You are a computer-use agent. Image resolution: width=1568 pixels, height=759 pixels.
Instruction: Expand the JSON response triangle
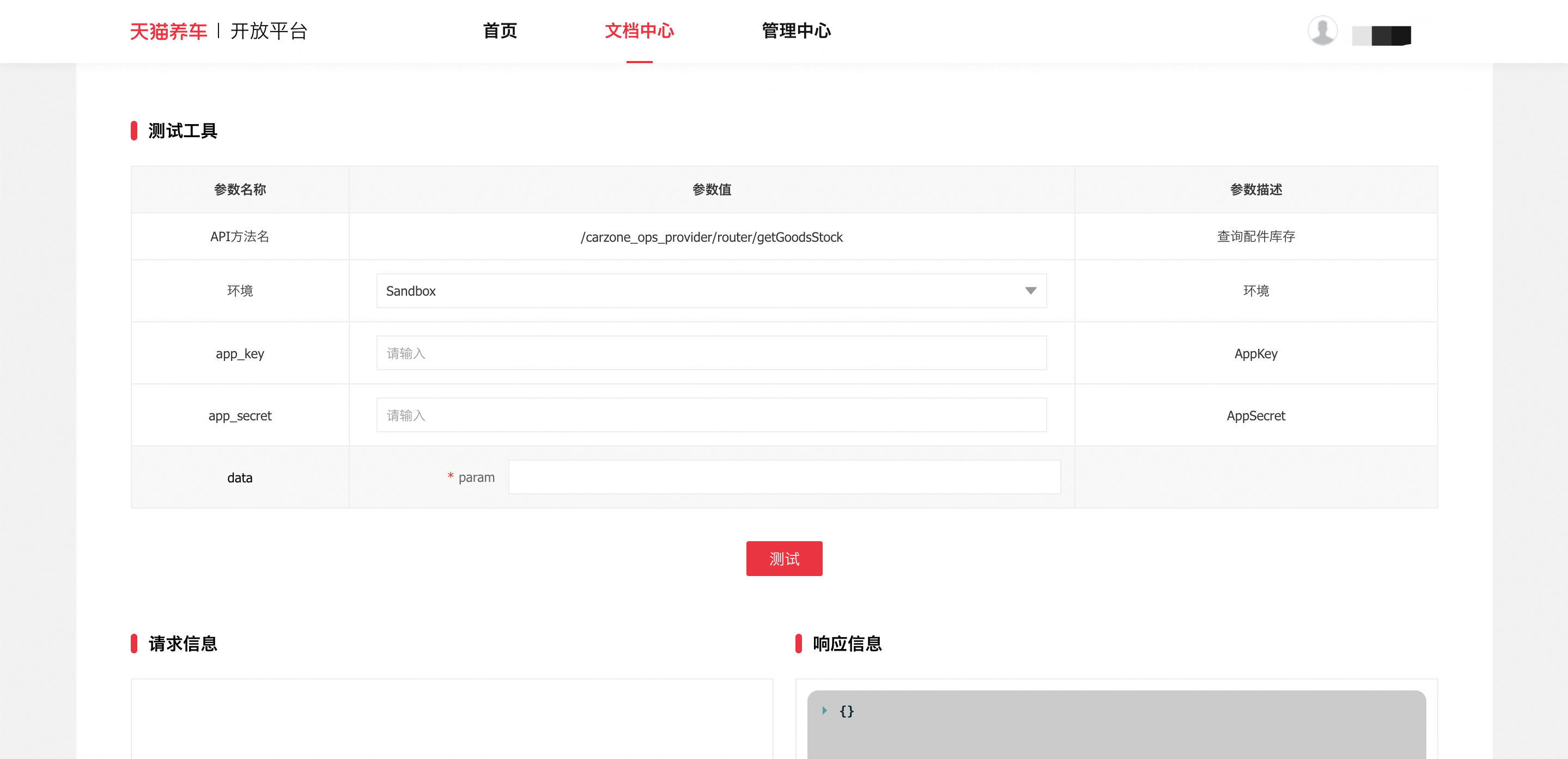pos(824,711)
